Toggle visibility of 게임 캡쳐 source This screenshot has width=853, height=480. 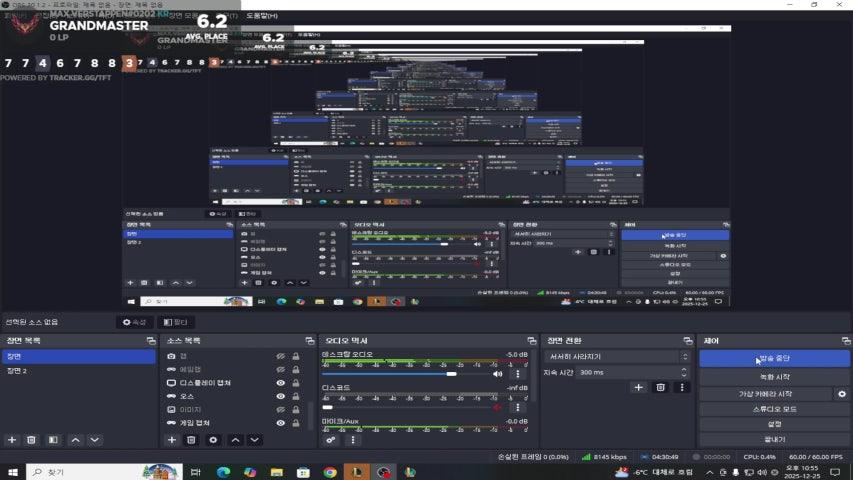pyautogui.click(x=280, y=423)
